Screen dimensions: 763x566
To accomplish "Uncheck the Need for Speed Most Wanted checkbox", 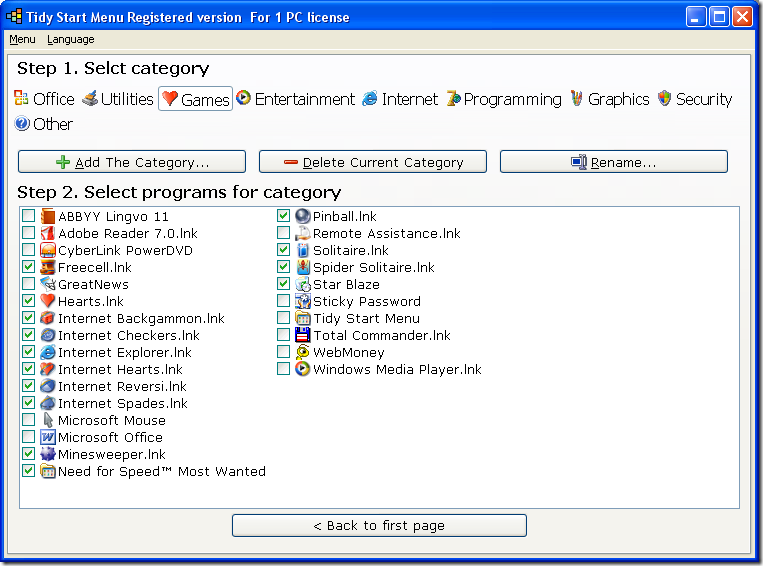I will pyautogui.click(x=29, y=471).
